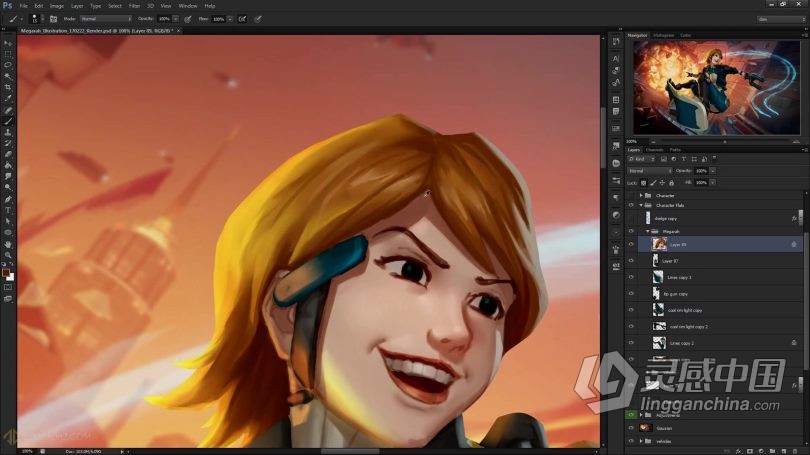Expand the Character group
The height and width of the screenshot is (455, 810).
[x=641, y=196]
